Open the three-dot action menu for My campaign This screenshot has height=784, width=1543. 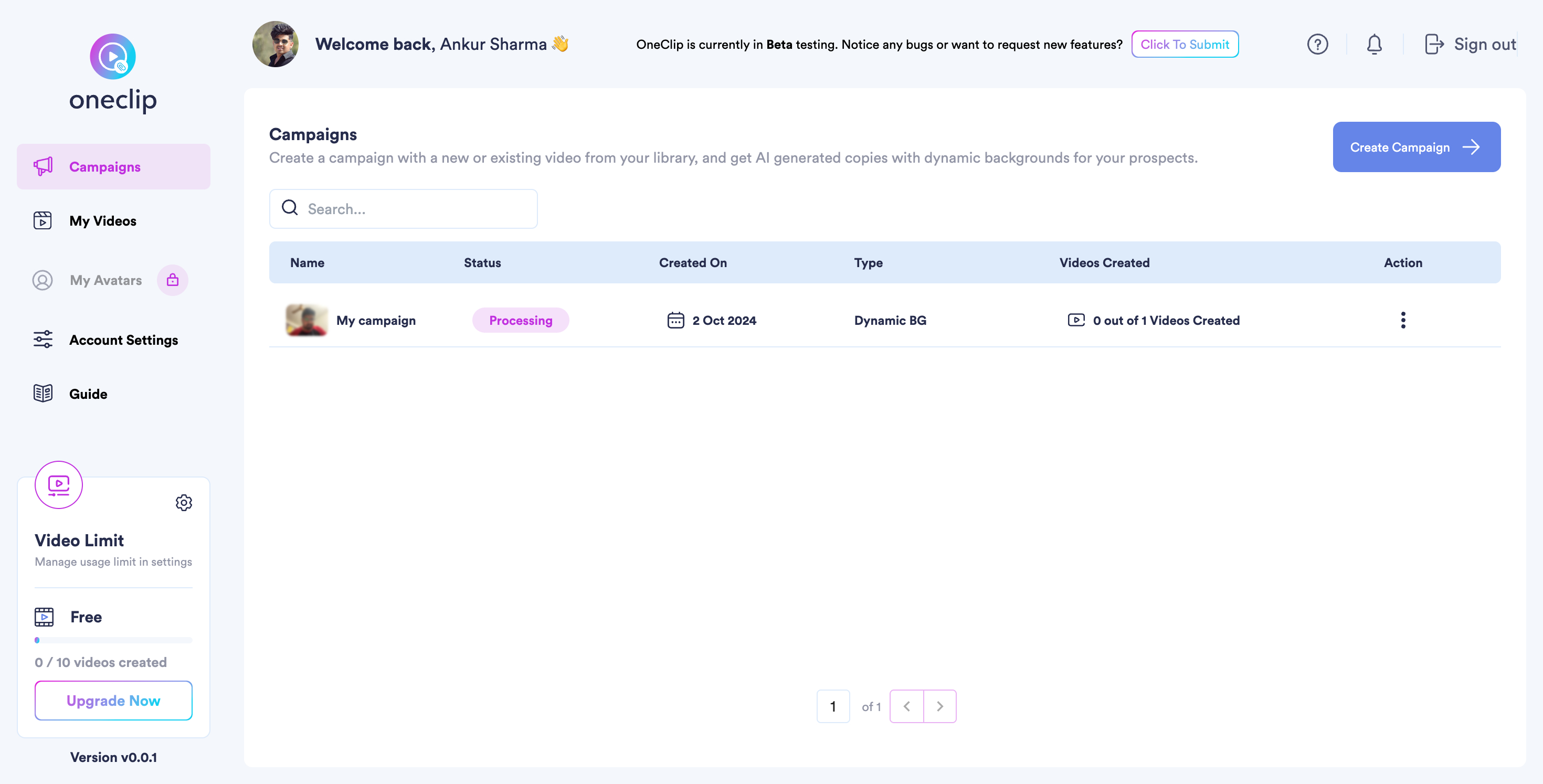click(1403, 320)
